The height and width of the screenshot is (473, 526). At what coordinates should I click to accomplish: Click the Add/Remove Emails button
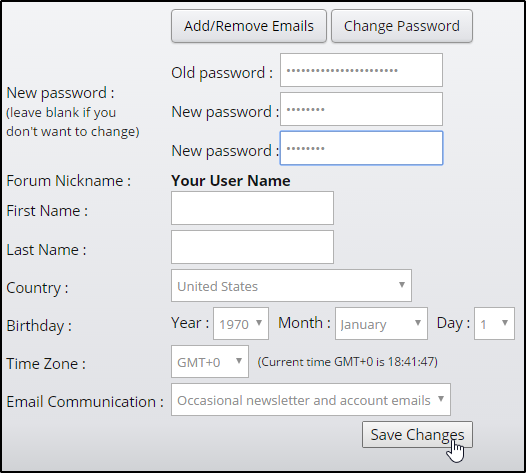(249, 26)
